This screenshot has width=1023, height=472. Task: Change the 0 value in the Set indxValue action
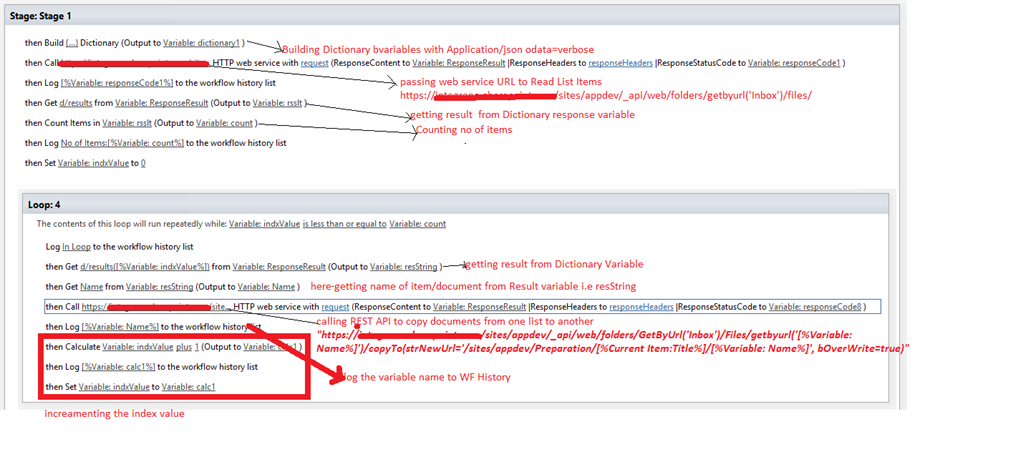[143, 163]
